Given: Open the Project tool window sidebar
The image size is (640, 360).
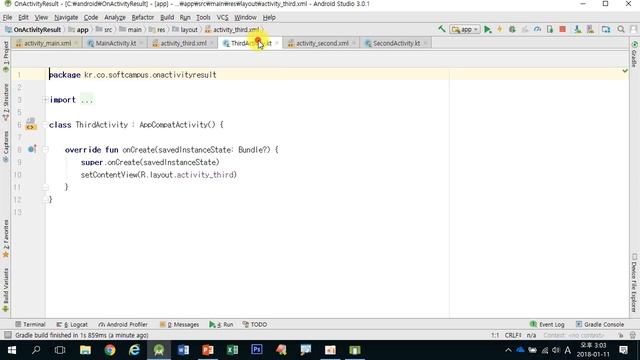Looking at the screenshot, I should point(6,57).
